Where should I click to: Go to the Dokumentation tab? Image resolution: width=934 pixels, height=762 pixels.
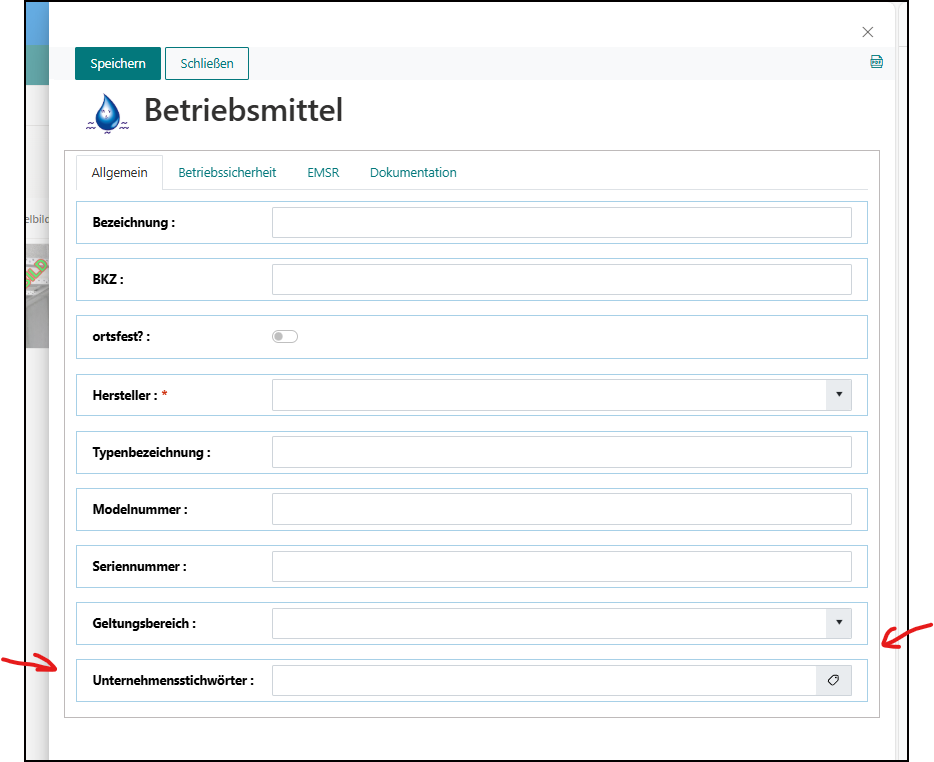pyautogui.click(x=413, y=172)
